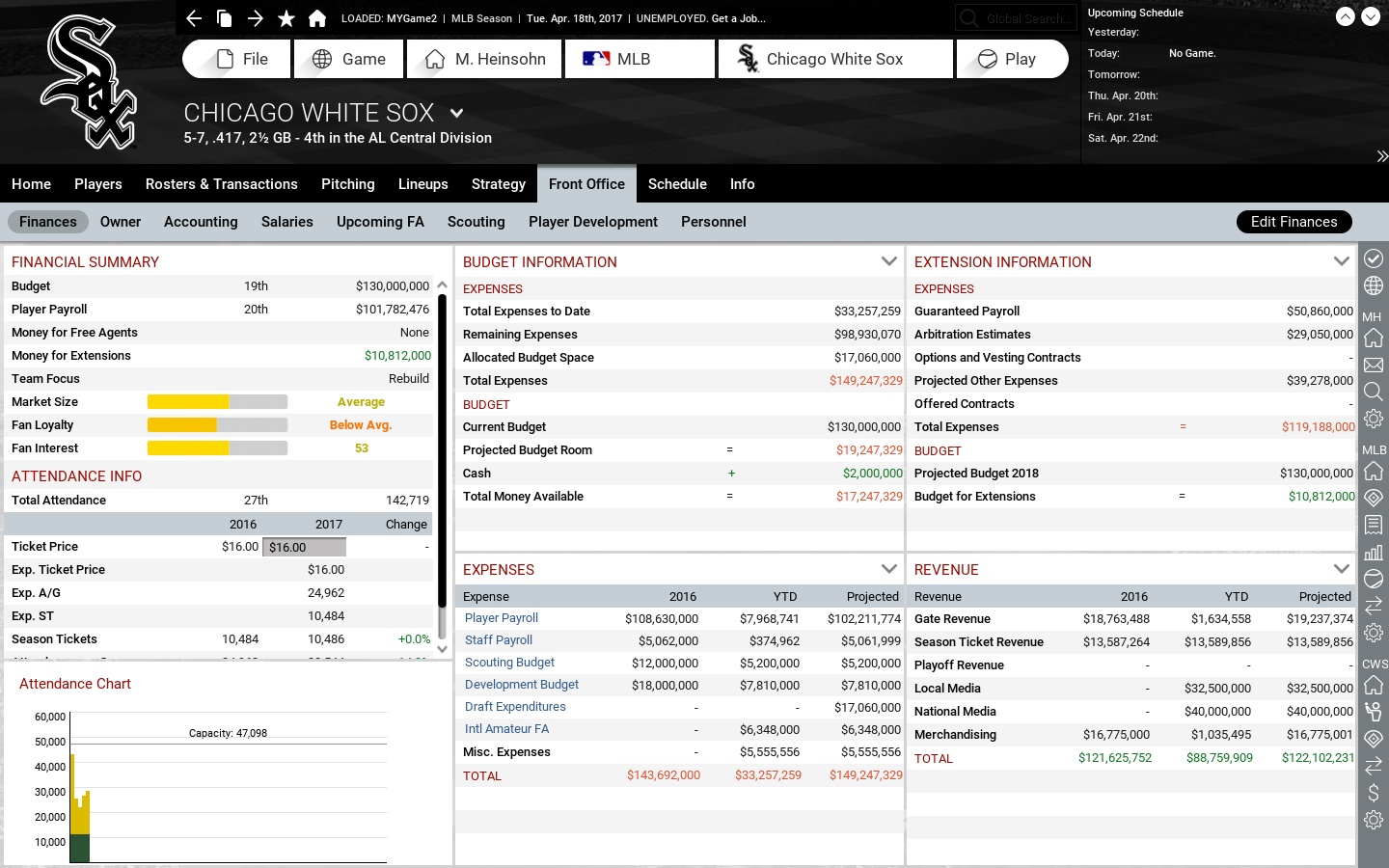The image size is (1389, 868).
Task: Switch to the Scouting subtab
Action: [476, 222]
